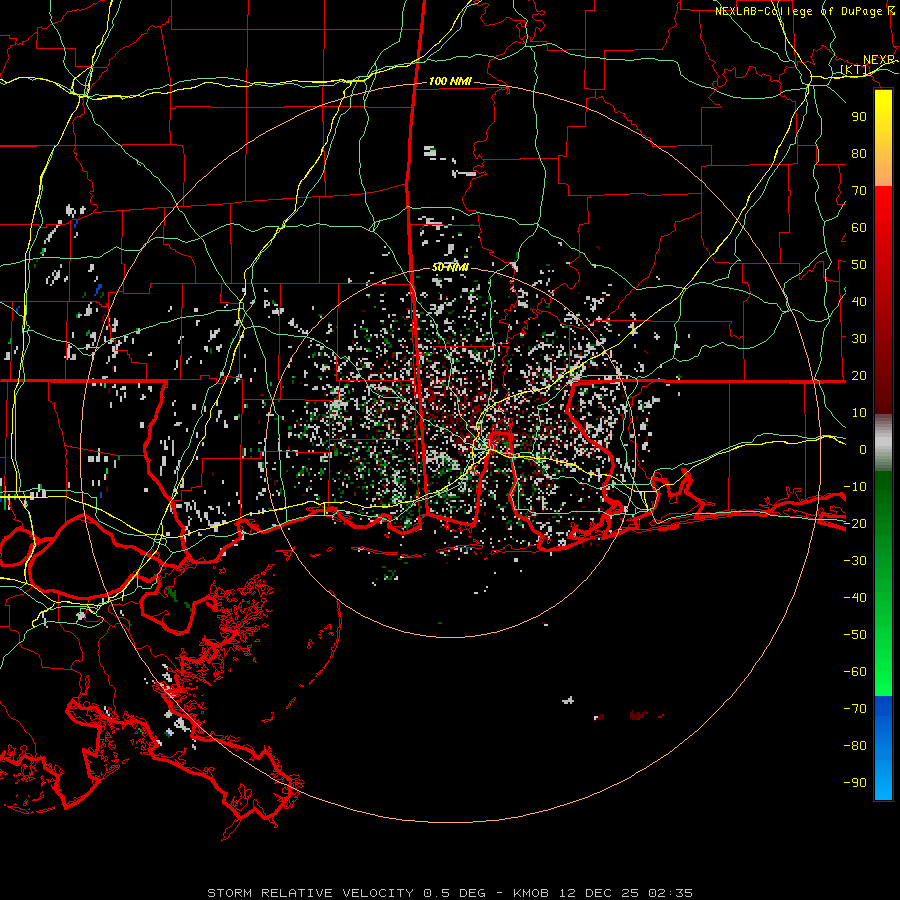The width and height of the screenshot is (900, 900).
Task: Click the -80 value on velocity scale
Action: click(855, 746)
